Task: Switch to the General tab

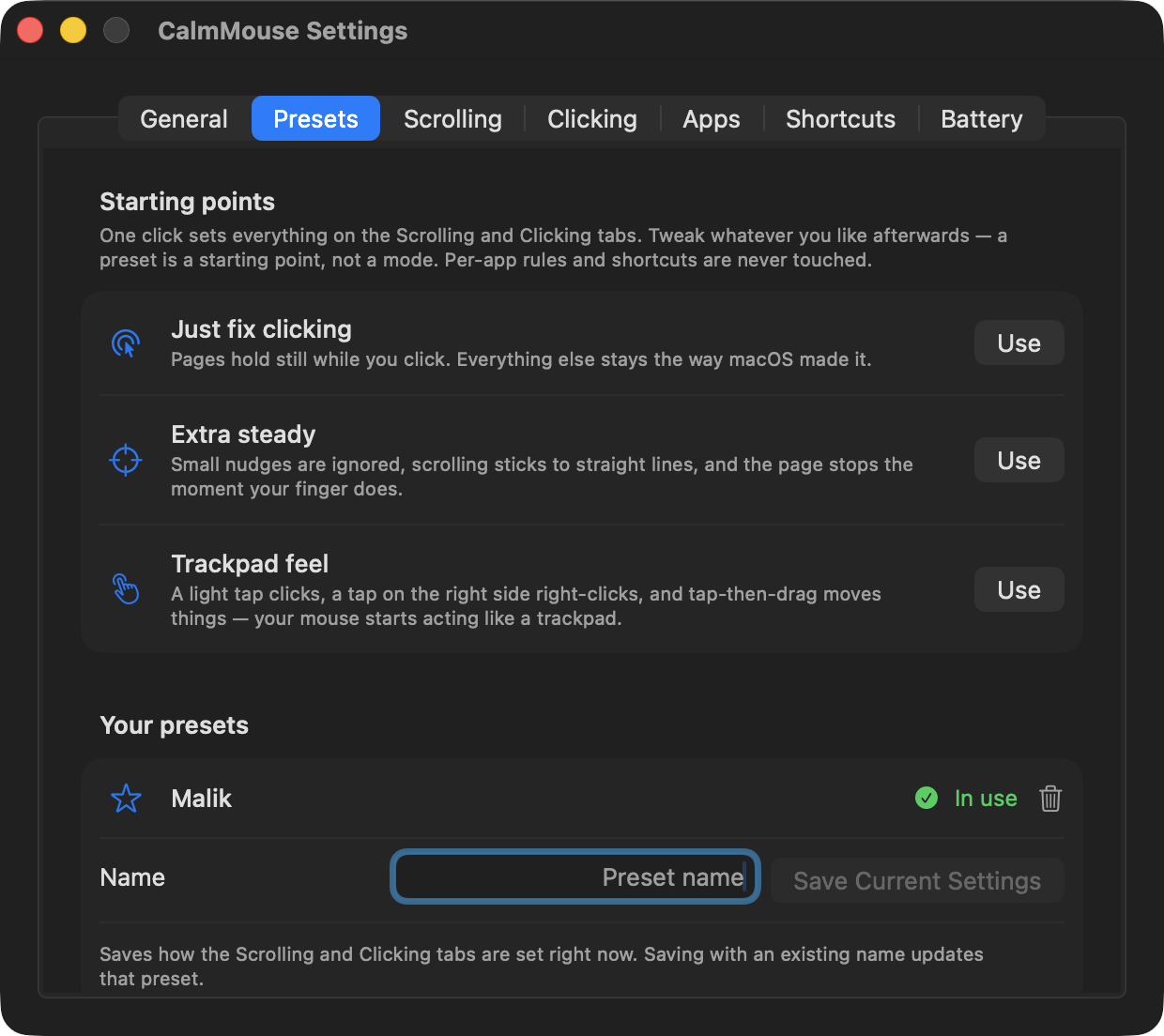Action: (184, 119)
